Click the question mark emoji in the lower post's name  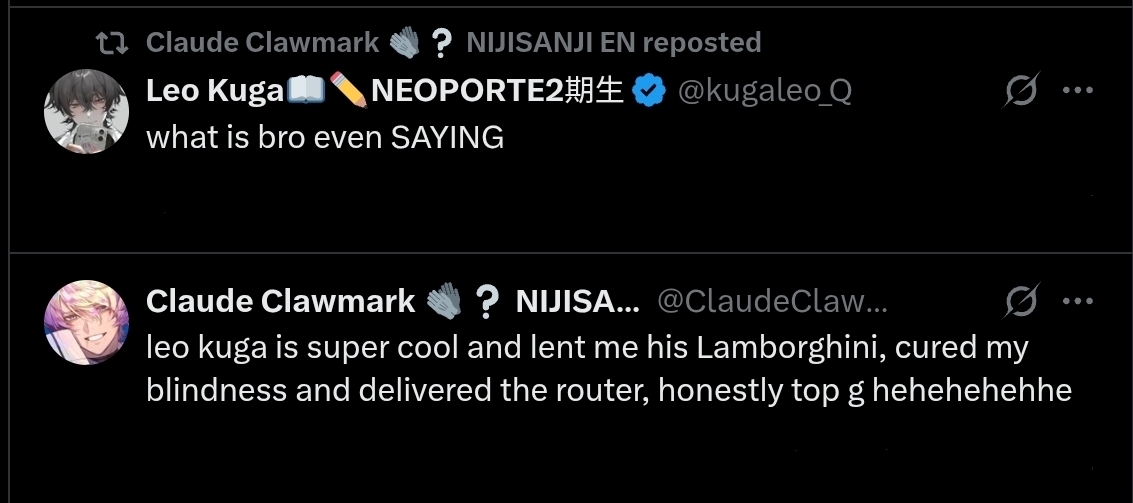[486, 302]
